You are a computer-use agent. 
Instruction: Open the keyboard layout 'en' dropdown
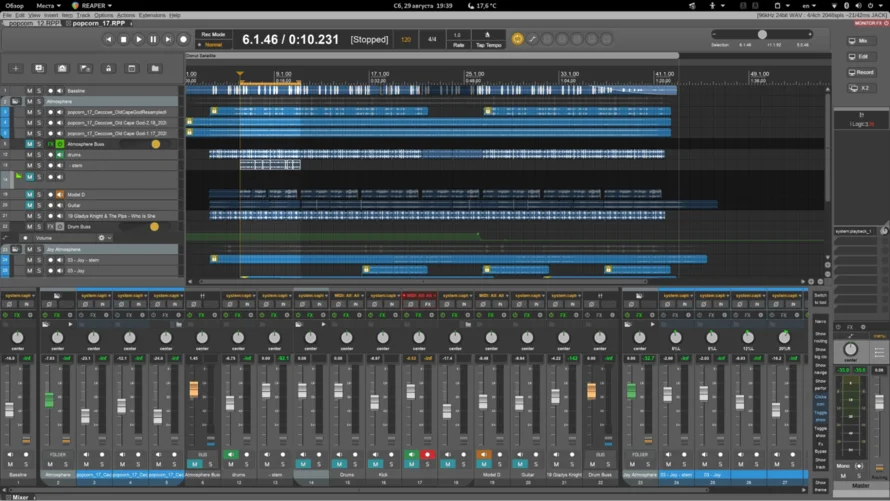pos(809,5)
